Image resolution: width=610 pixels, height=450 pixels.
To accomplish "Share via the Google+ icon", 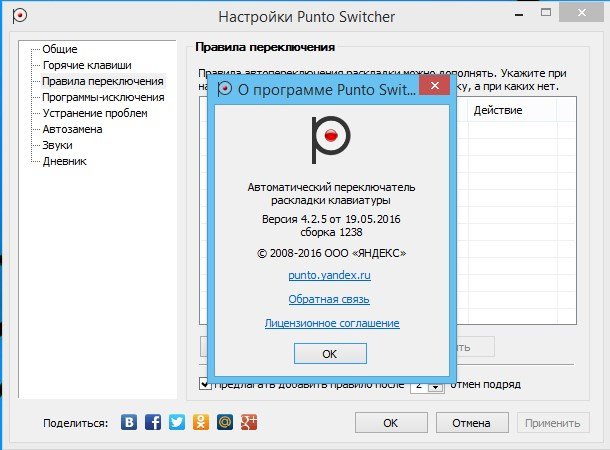I will [249, 422].
